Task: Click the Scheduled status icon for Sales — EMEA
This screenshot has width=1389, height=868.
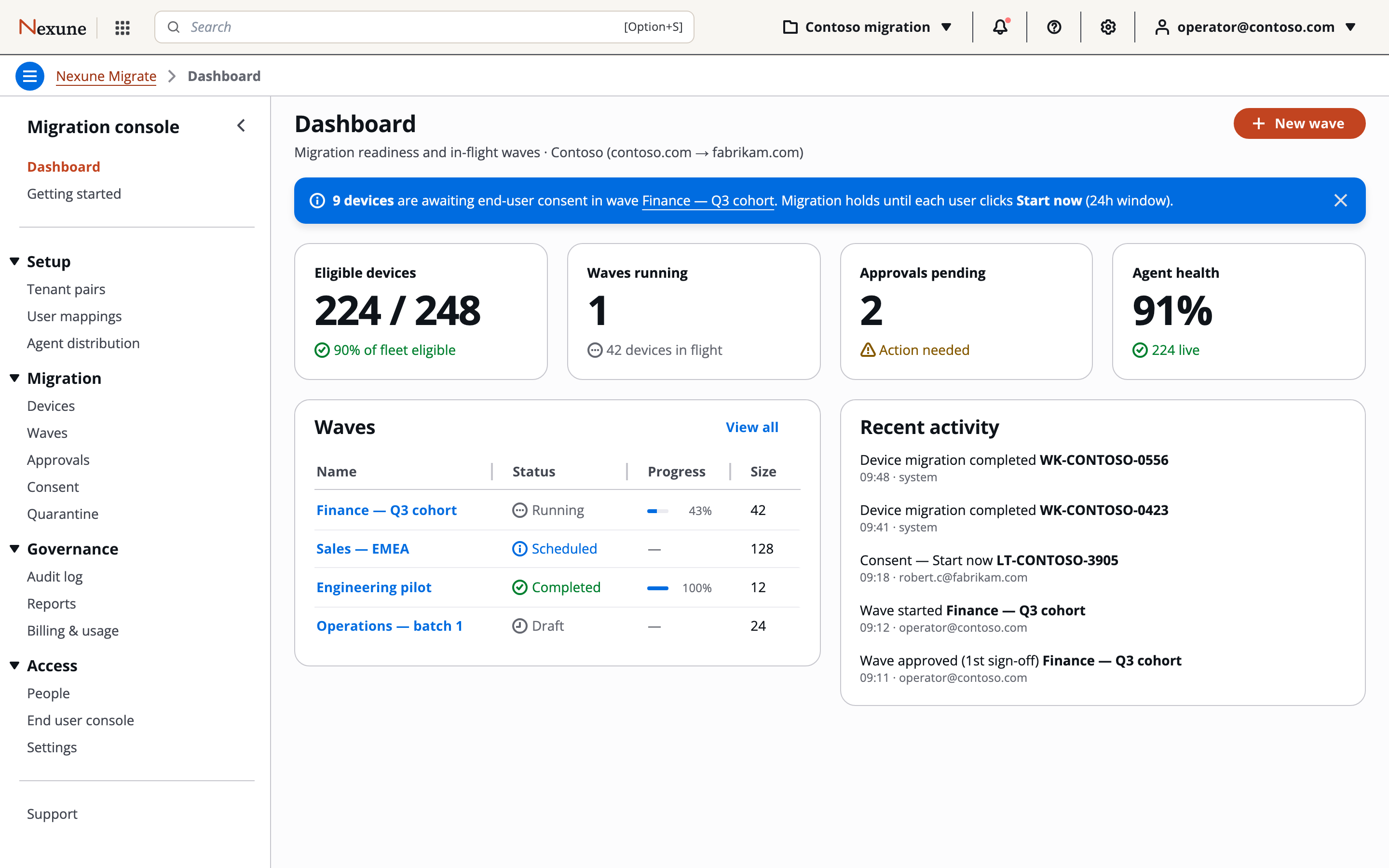Action: [x=519, y=549]
